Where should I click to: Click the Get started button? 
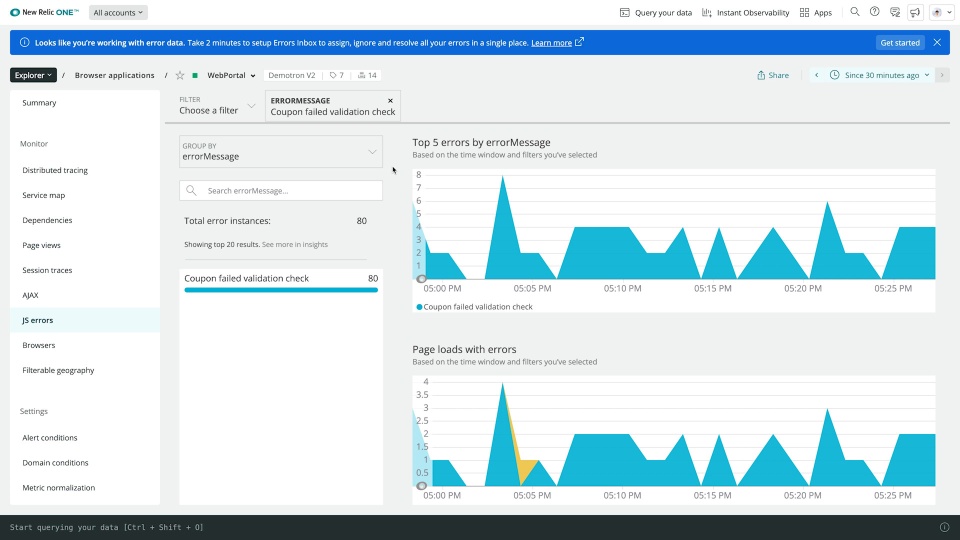click(x=899, y=43)
